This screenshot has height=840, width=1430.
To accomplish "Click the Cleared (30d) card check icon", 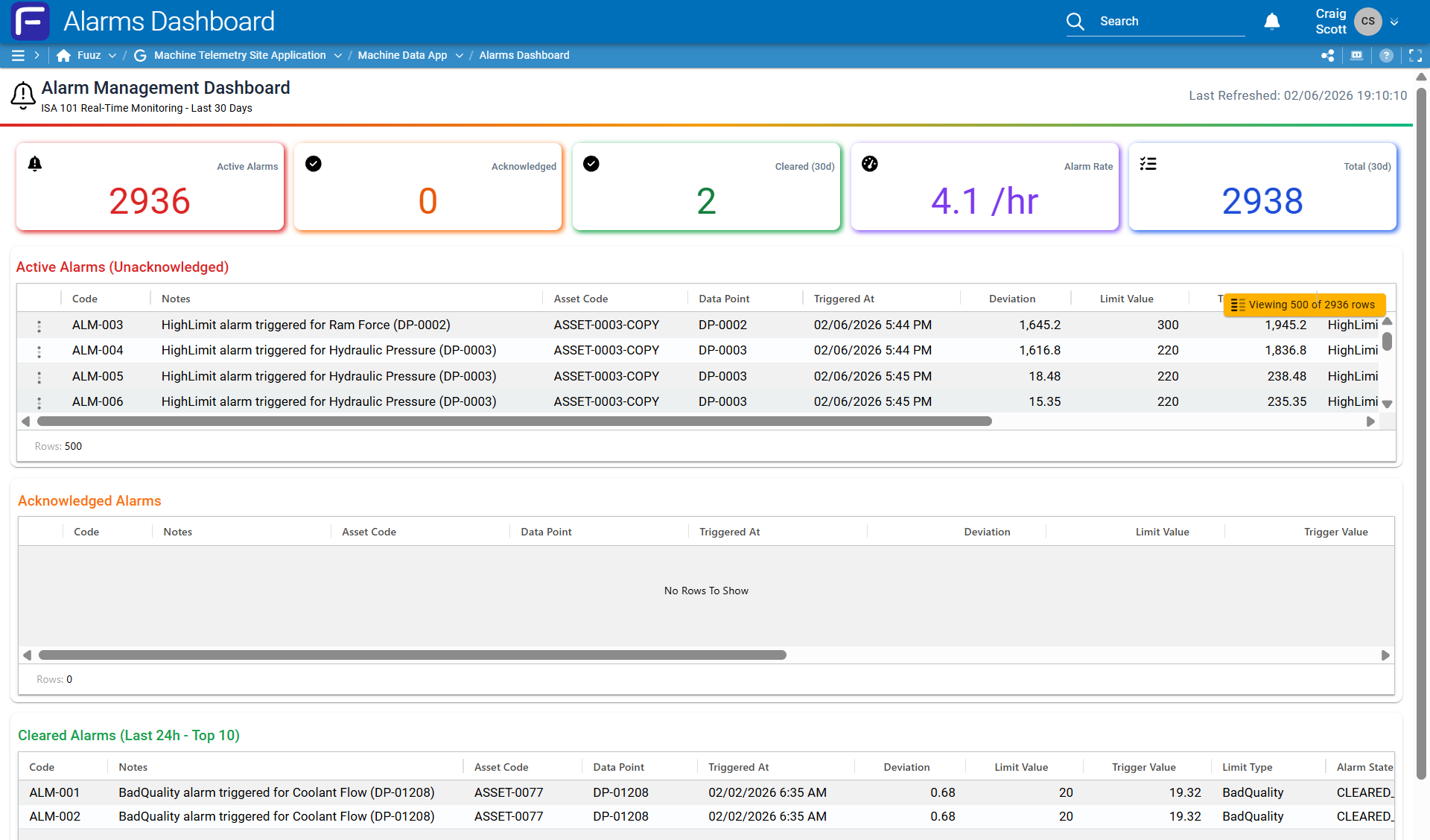I will click(x=591, y=164).
